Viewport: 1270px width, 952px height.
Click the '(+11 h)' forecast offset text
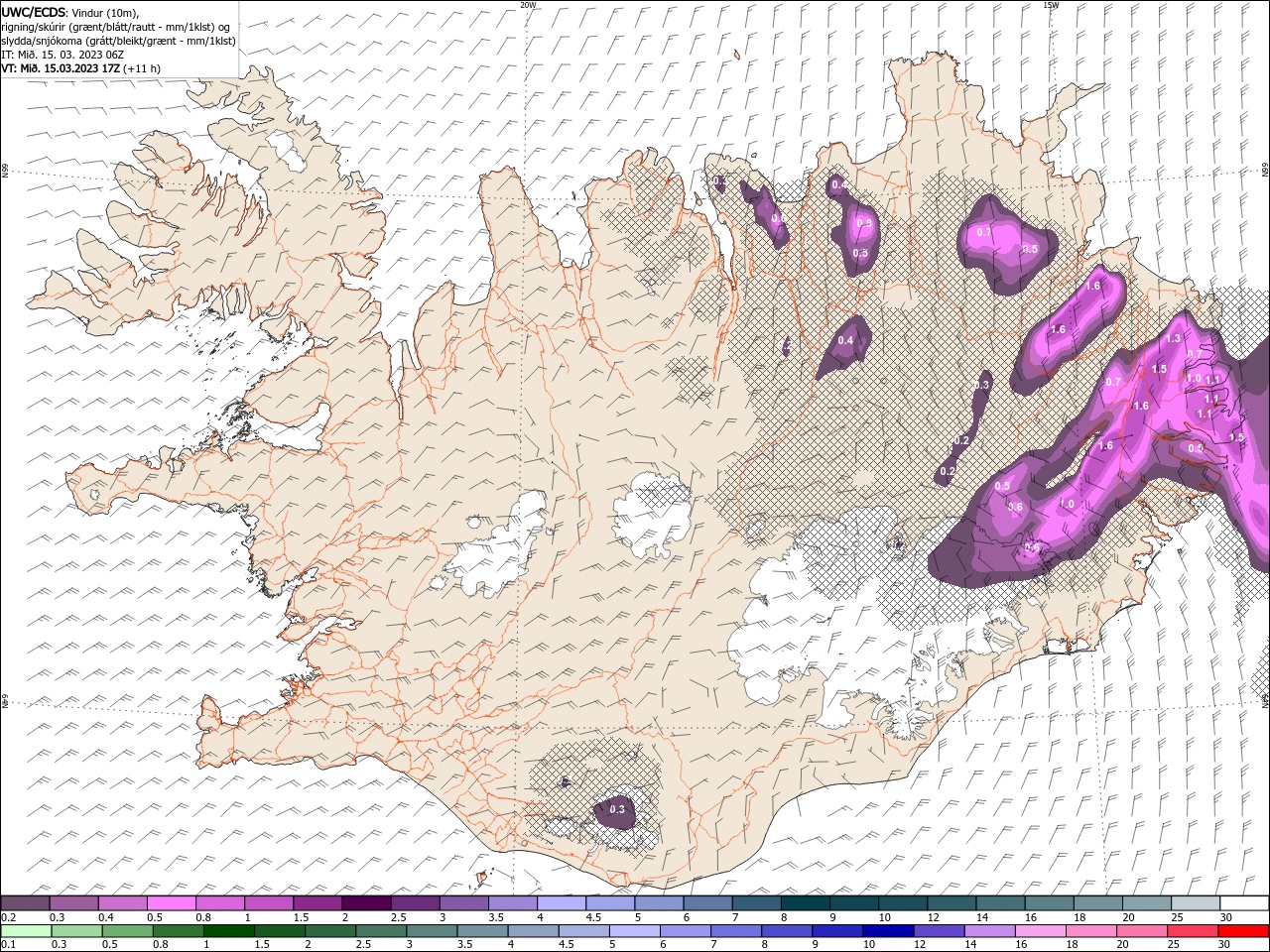[x=143, y=68]
